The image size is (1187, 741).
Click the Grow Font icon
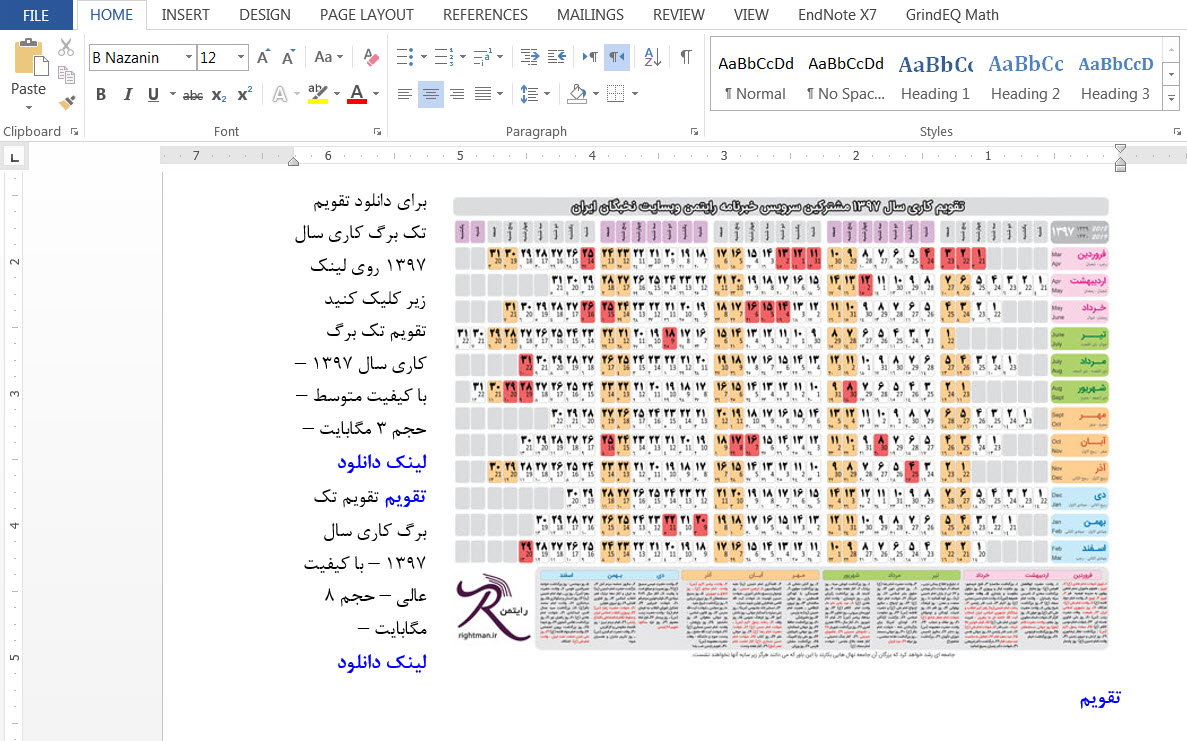pos(263,57)
